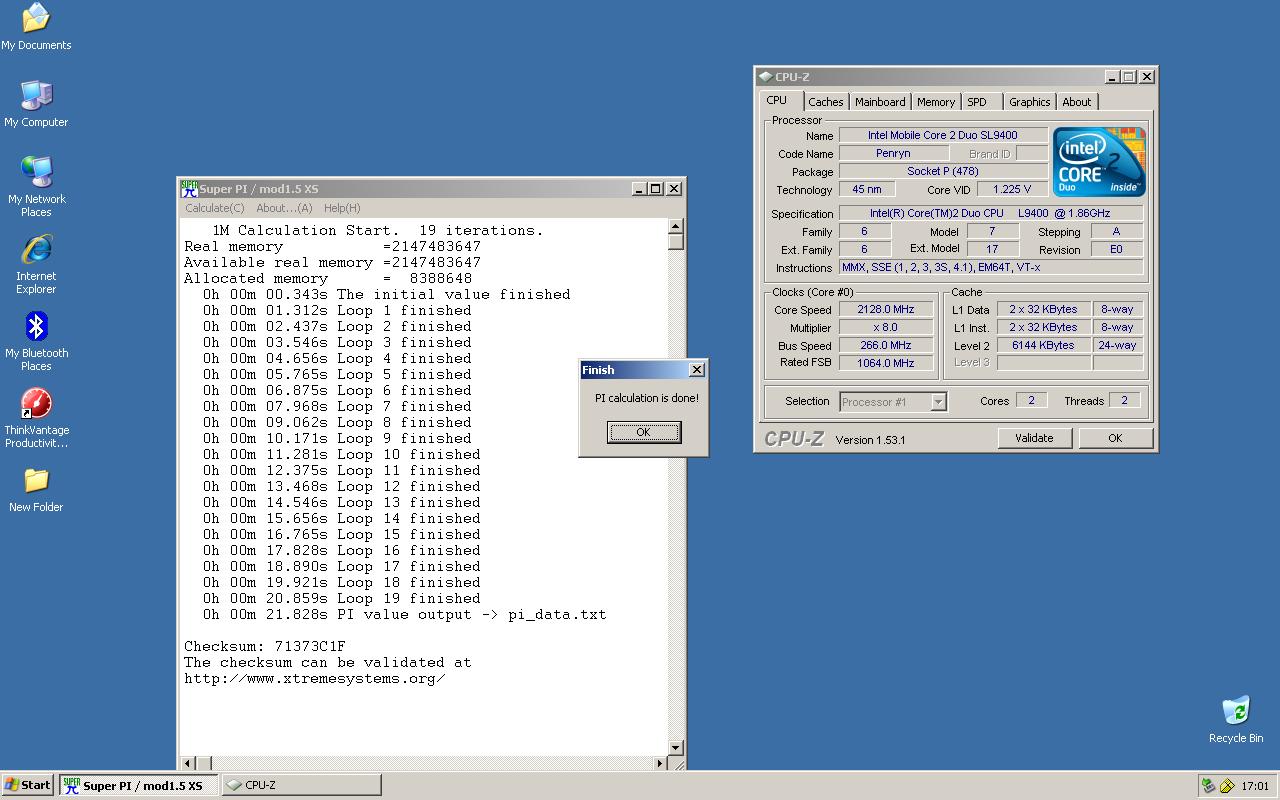
Task: Click the Rated FSB value 1064.0 MHz
Action: tap(886, 363)
